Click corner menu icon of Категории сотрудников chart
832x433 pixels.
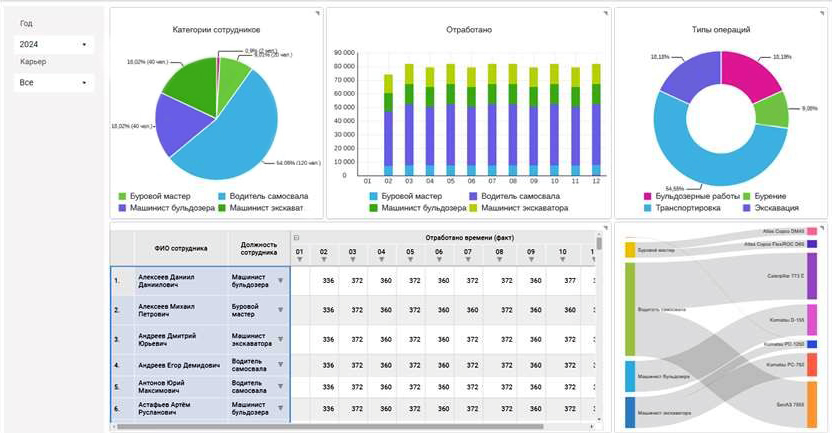click(x=317, y=13)
